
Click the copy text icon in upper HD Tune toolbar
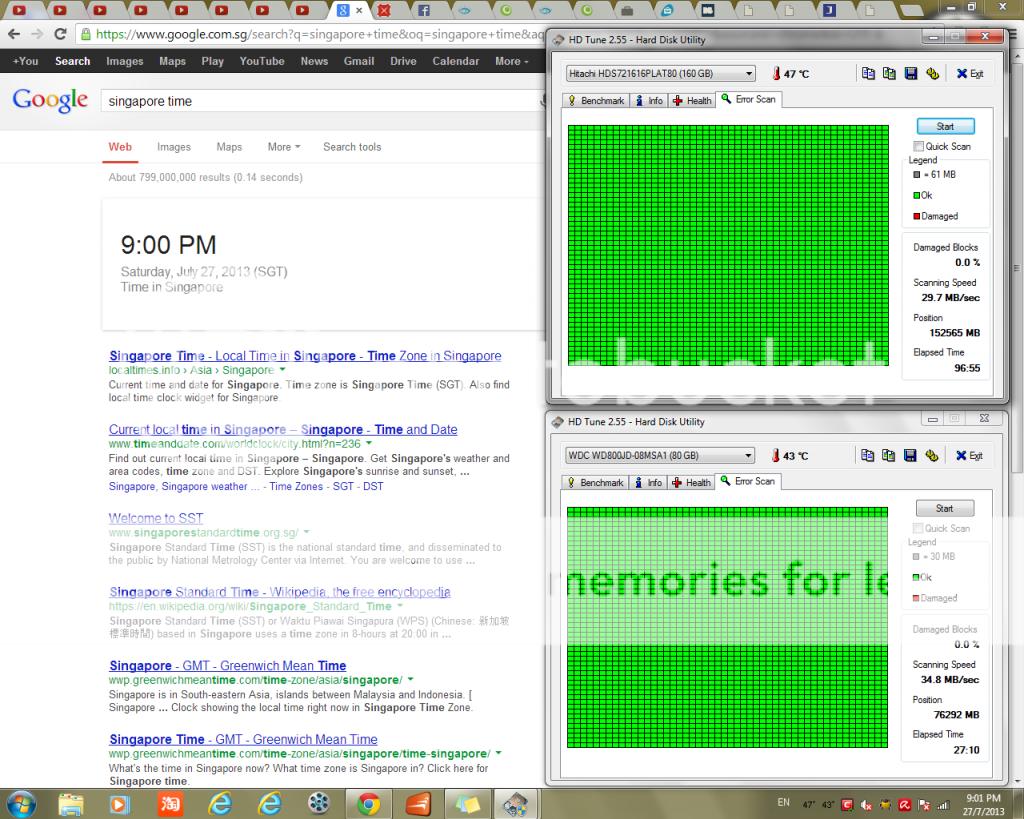click(867, 73)
